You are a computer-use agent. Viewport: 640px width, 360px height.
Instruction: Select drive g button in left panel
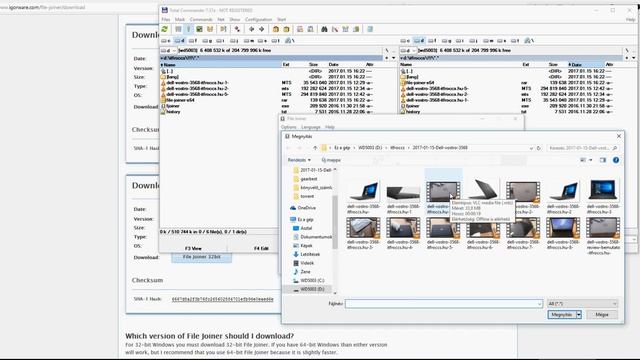(207, 41)
